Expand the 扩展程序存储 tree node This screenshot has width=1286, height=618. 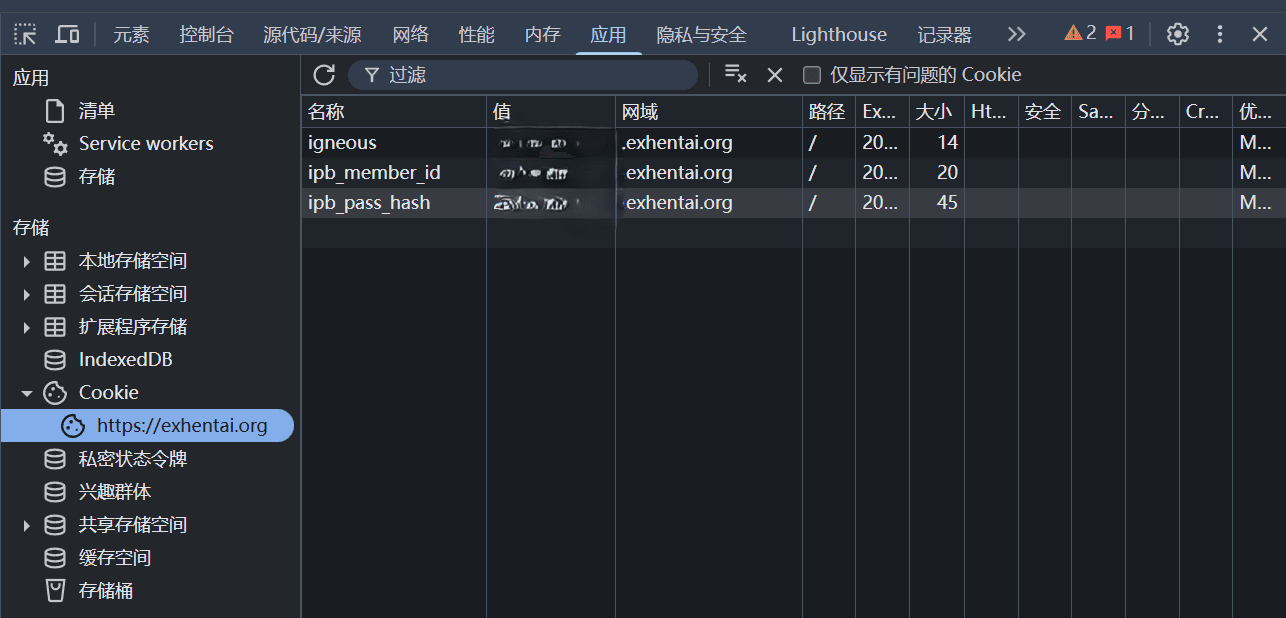click(27, 328)
